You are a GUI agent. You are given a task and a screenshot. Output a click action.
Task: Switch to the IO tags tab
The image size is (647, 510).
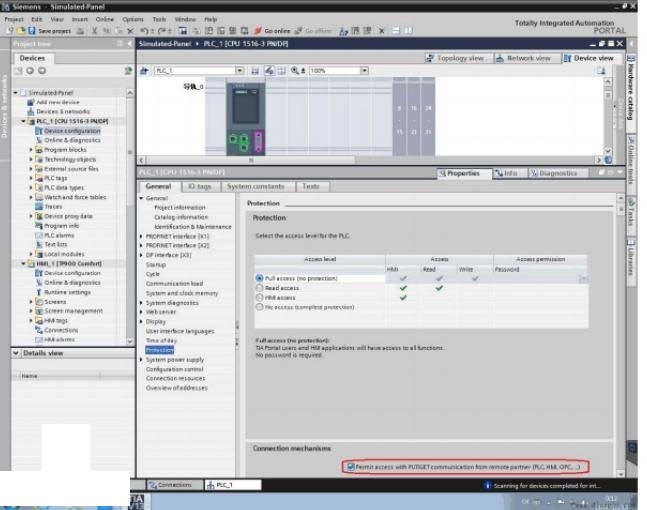pyautogui.click(x=199, y=186)
